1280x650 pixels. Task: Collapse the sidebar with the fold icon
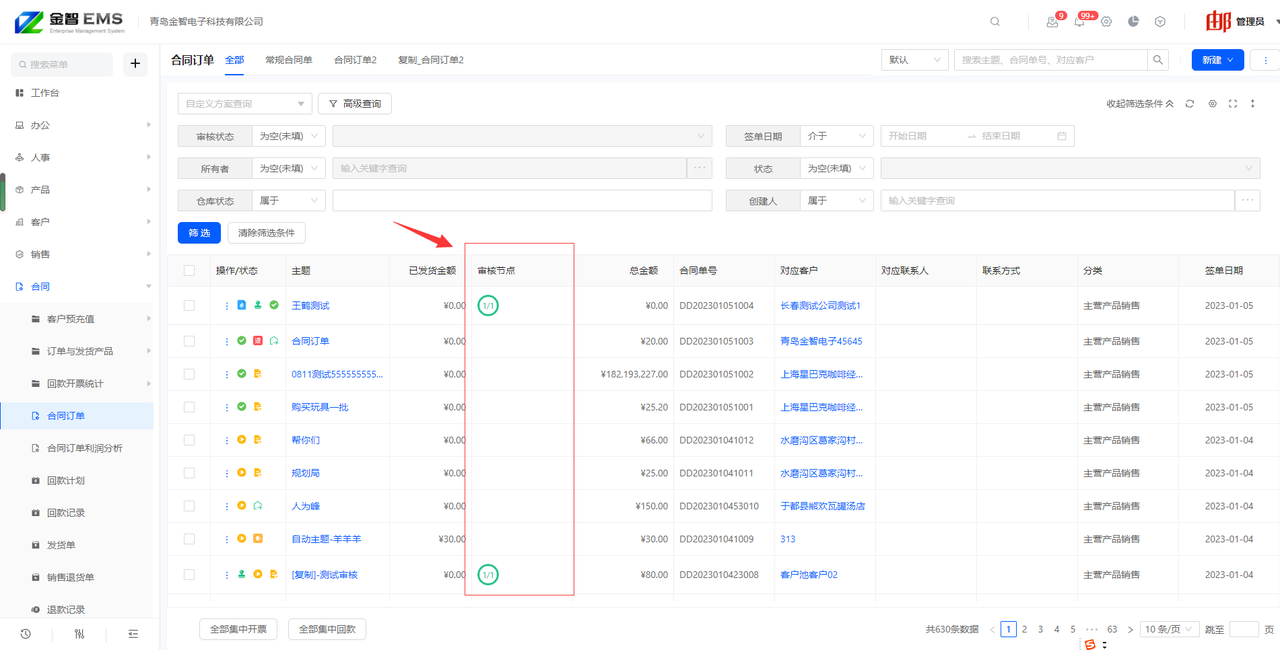[133, 634]
